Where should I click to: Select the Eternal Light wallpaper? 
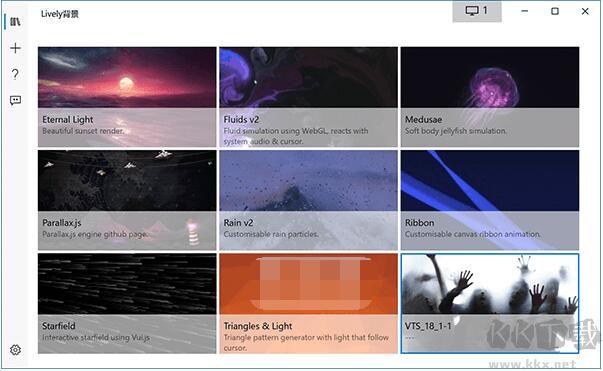tap(127, 97)
